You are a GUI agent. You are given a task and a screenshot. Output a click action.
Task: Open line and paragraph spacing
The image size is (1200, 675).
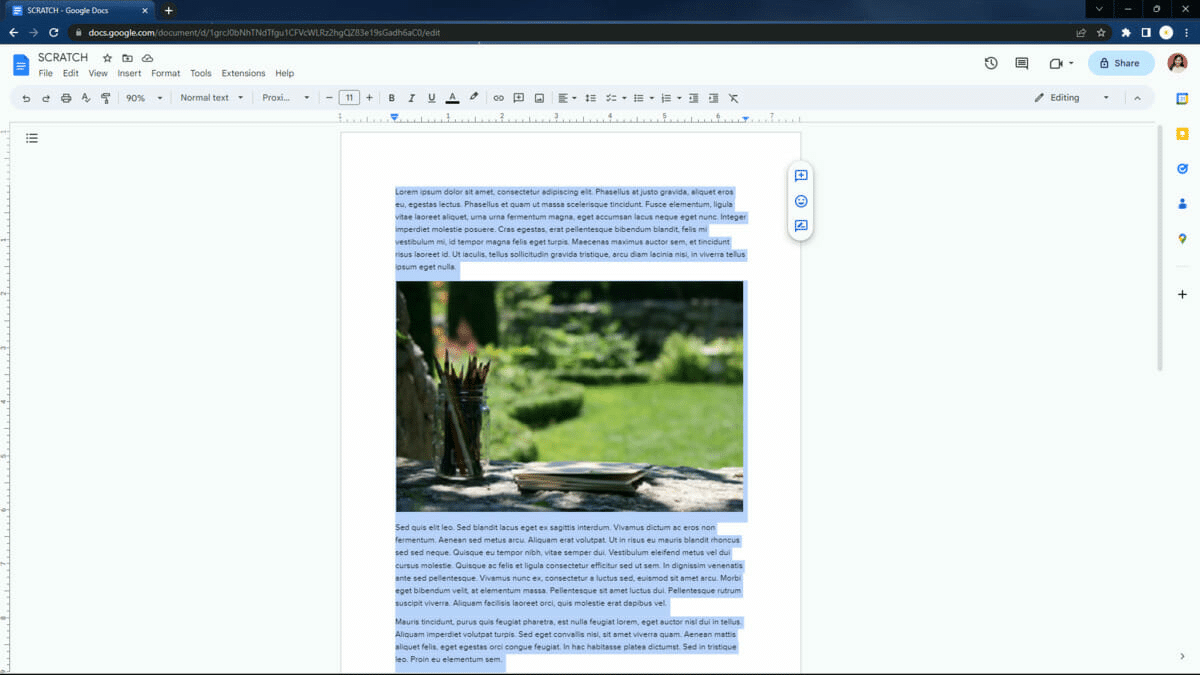click(590, 98)
